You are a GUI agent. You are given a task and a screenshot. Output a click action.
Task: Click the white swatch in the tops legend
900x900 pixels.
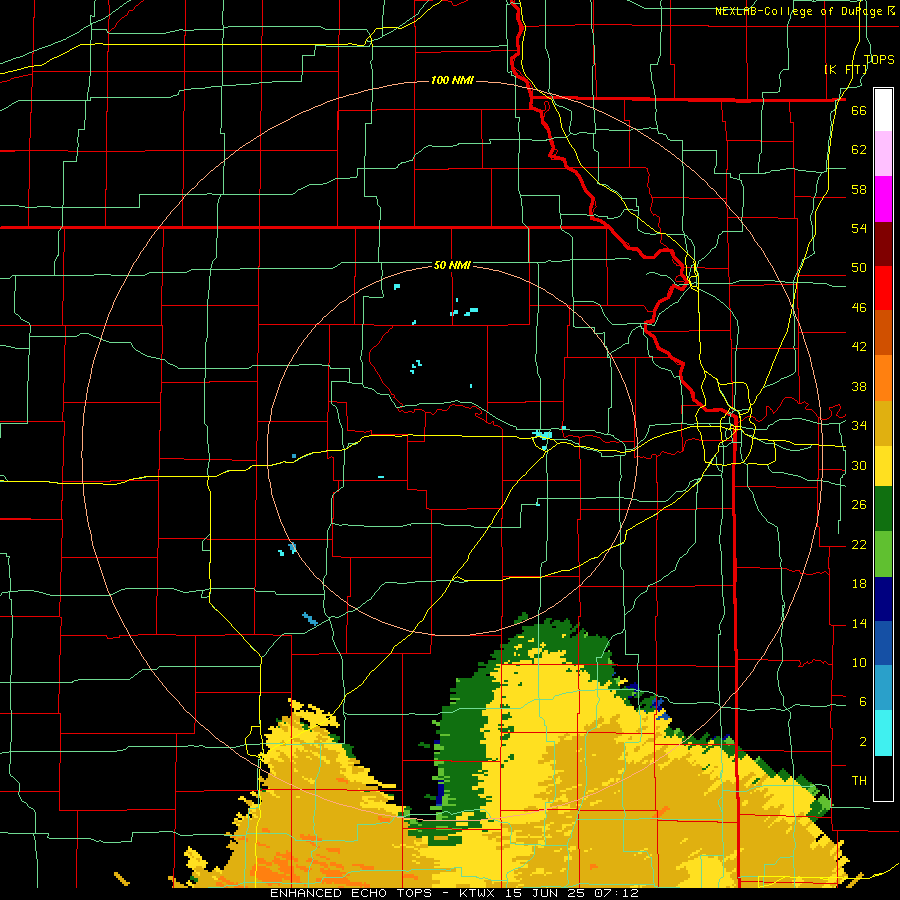click(x=883, y=110)
